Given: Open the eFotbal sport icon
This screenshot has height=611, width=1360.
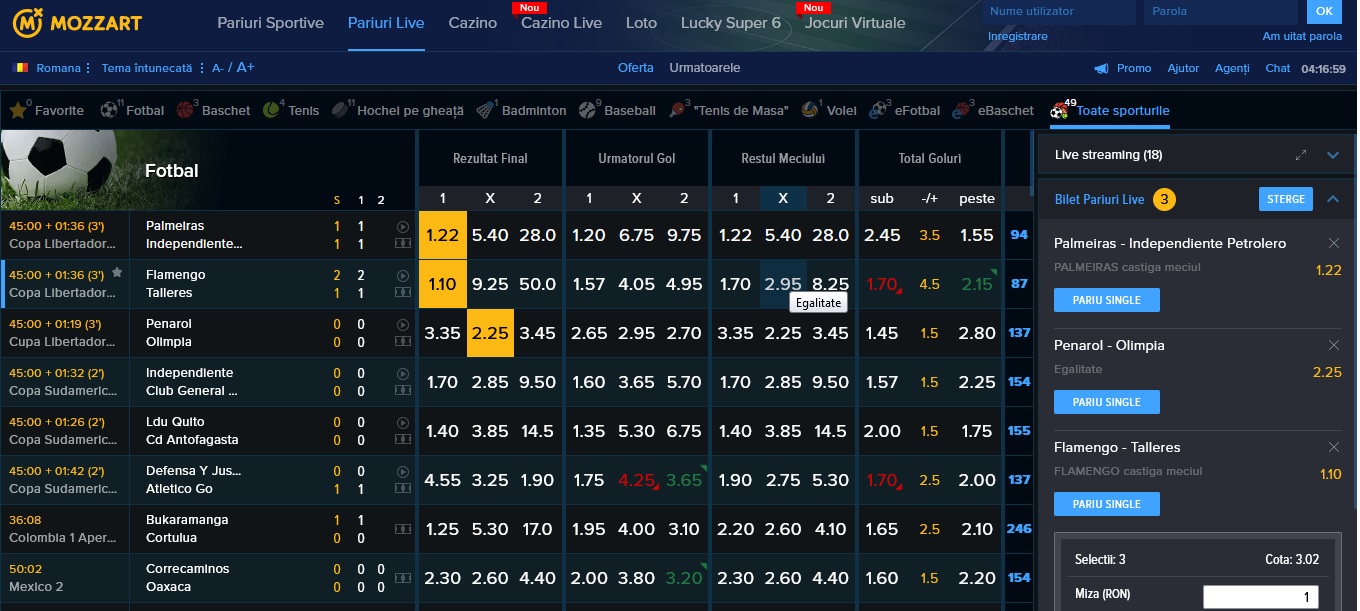Looking at the screenshot, I should point(879,110).
